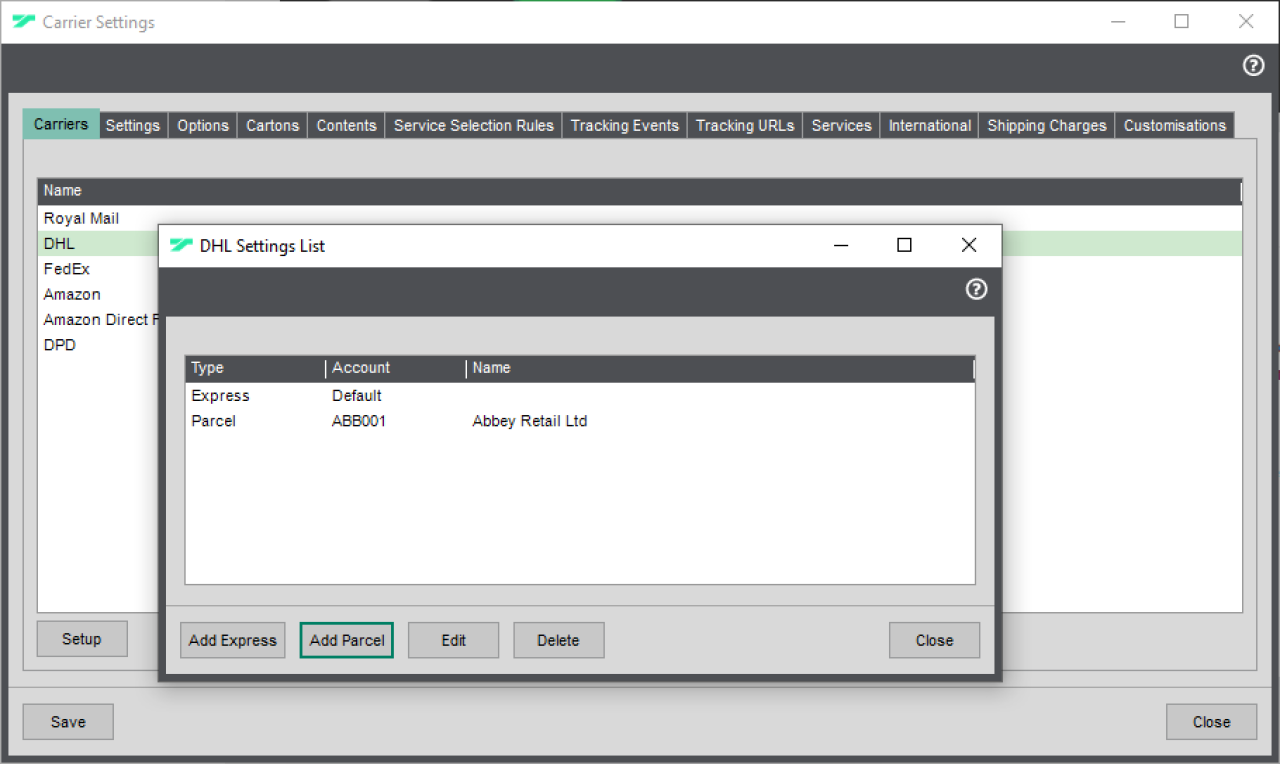
Task: Switch to the Settings tab
Action: 133,126
